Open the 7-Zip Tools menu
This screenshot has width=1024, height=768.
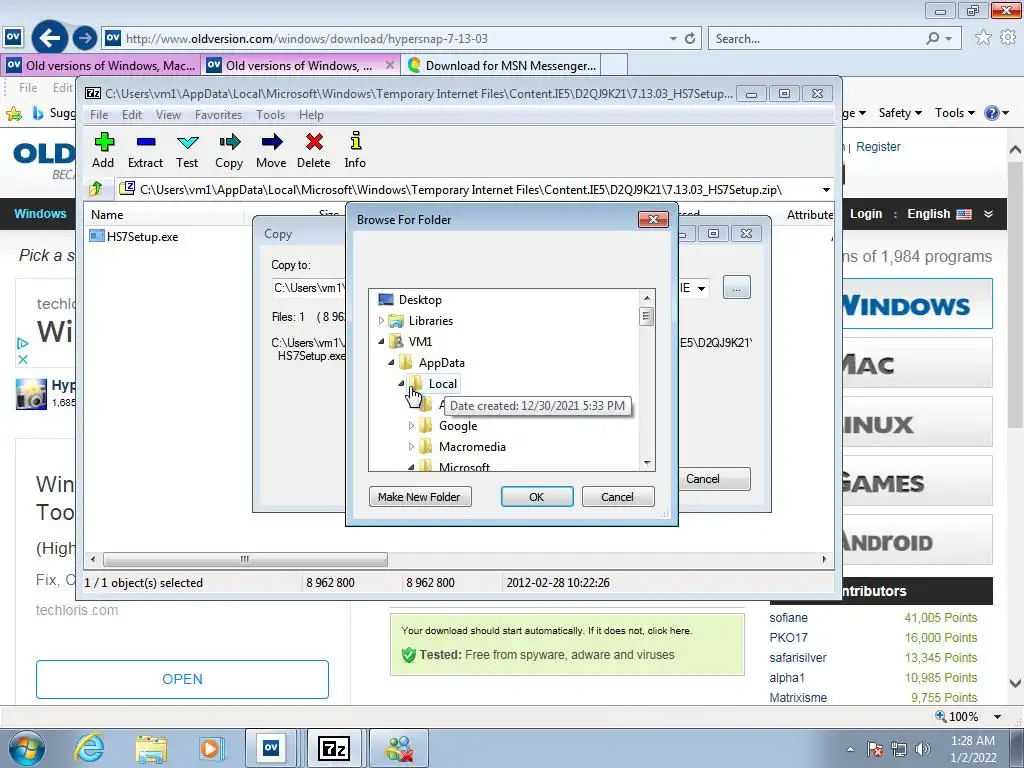coord(270,115)
